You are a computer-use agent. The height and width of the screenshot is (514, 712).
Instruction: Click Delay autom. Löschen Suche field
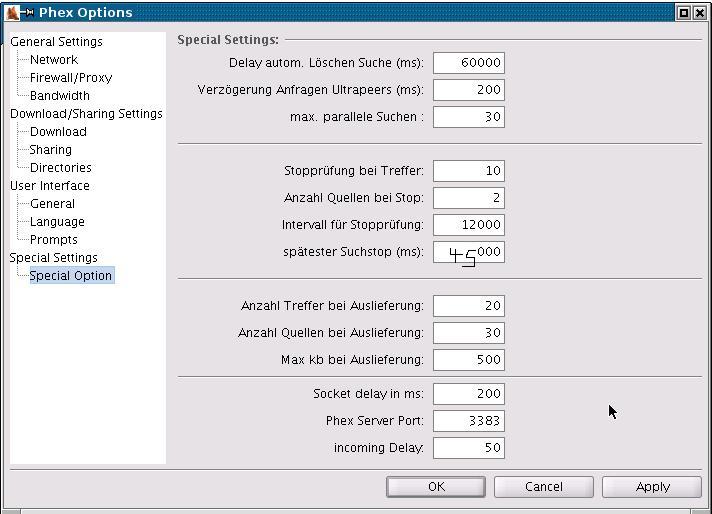click(469, 63)
